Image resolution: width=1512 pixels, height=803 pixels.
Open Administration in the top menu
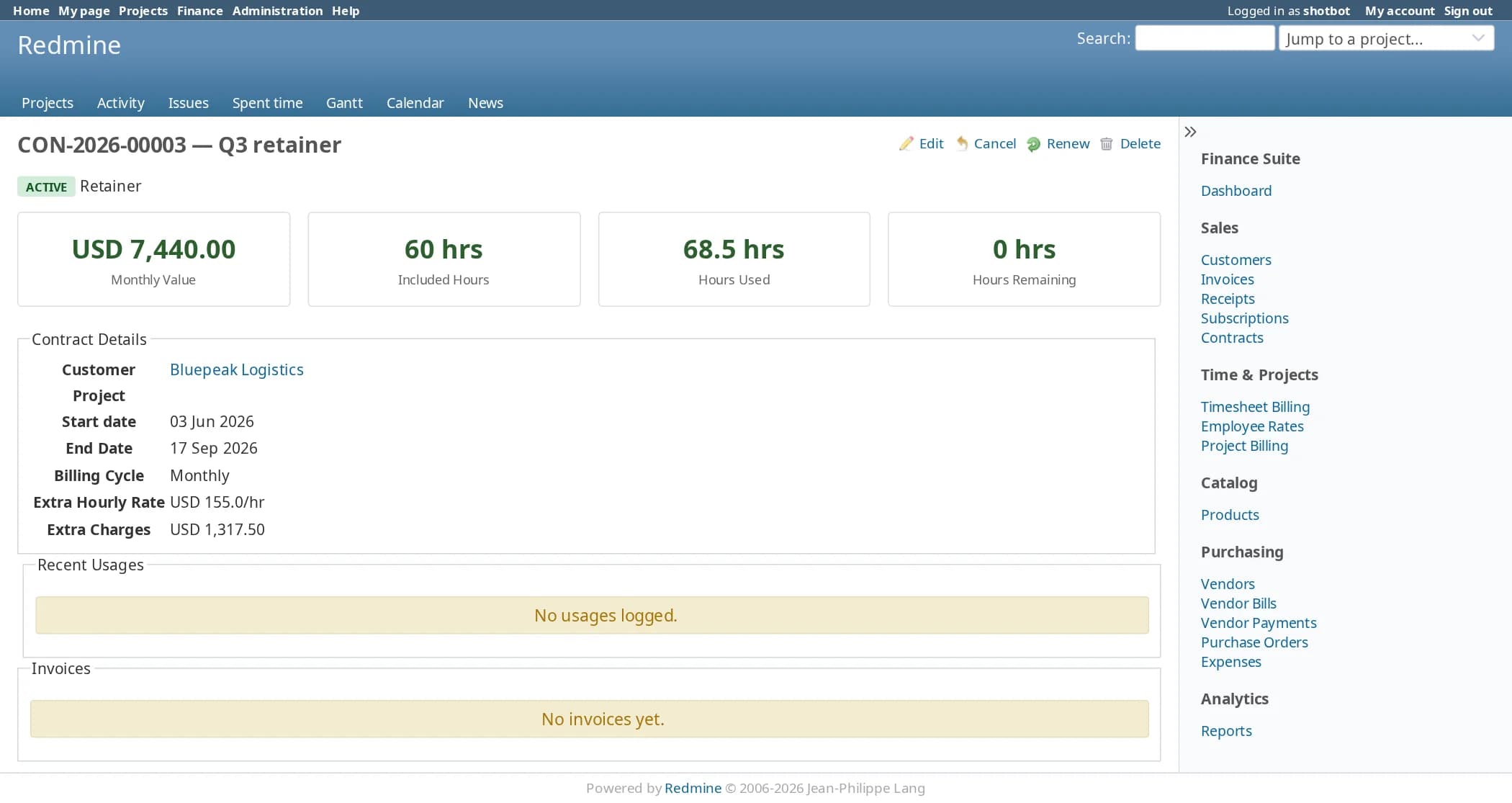pyautogui.click(x=277, y=11)
